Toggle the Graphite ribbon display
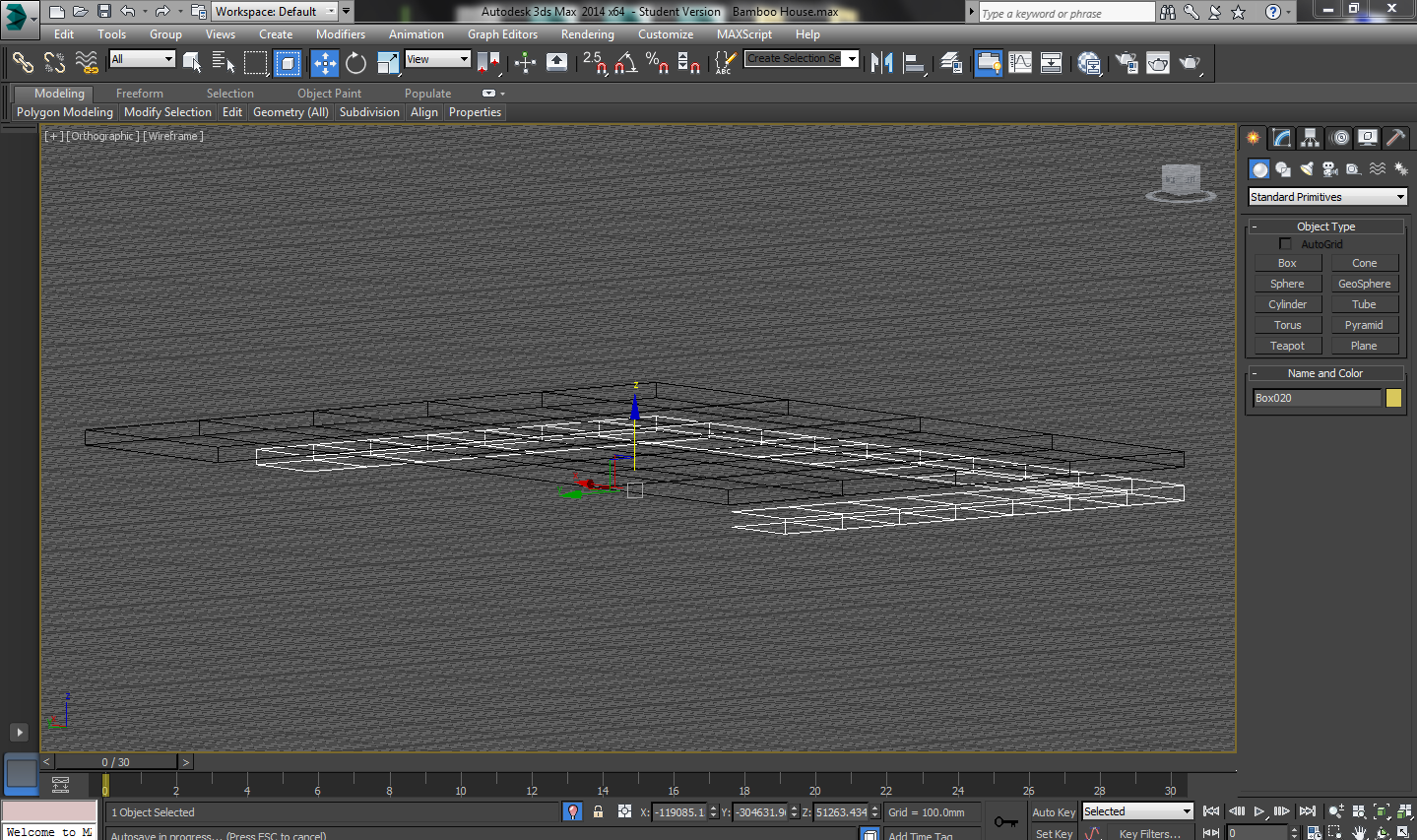 (988, 63)
